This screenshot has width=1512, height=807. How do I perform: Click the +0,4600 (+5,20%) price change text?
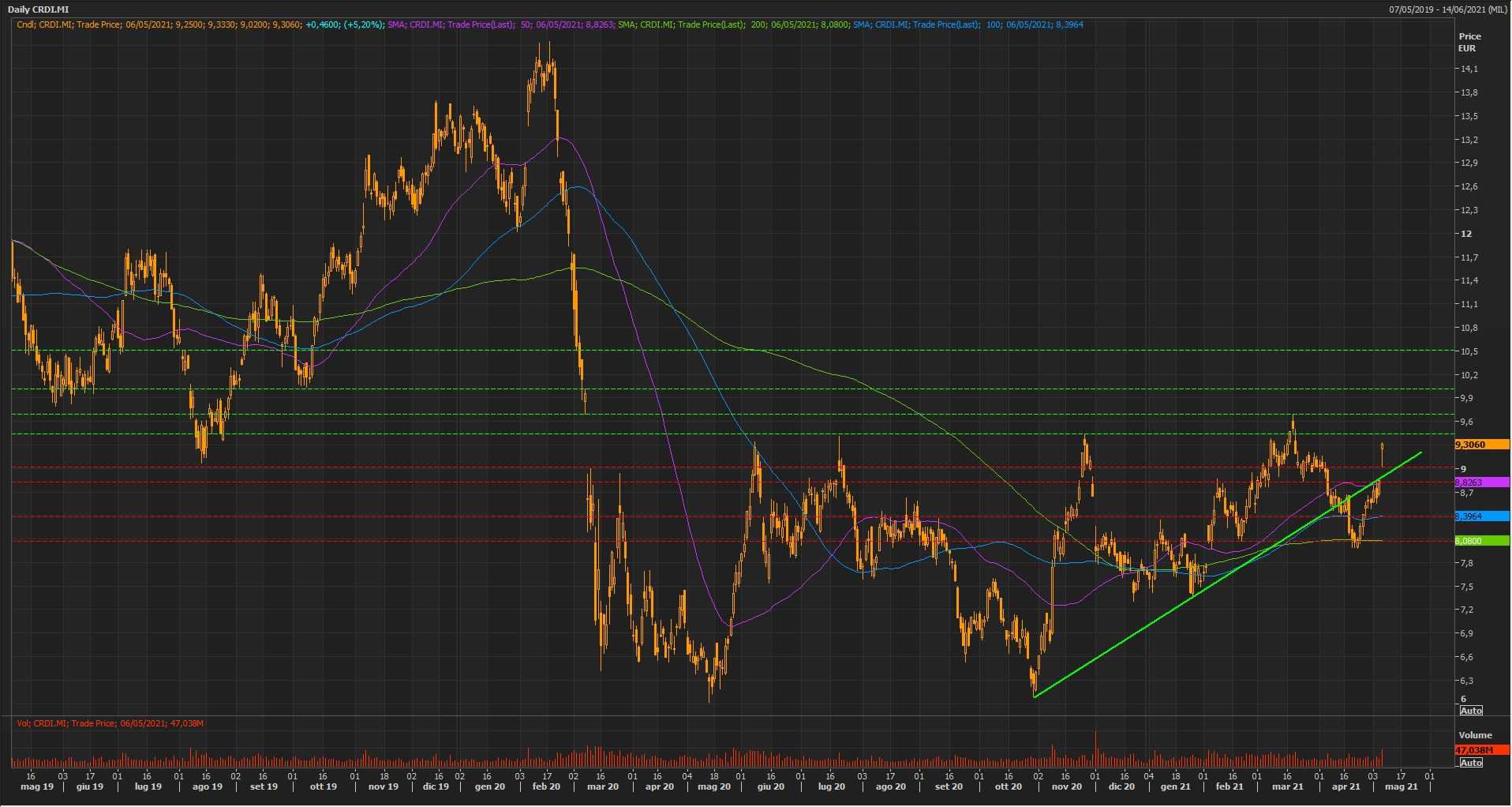click(x=345, y=24)
